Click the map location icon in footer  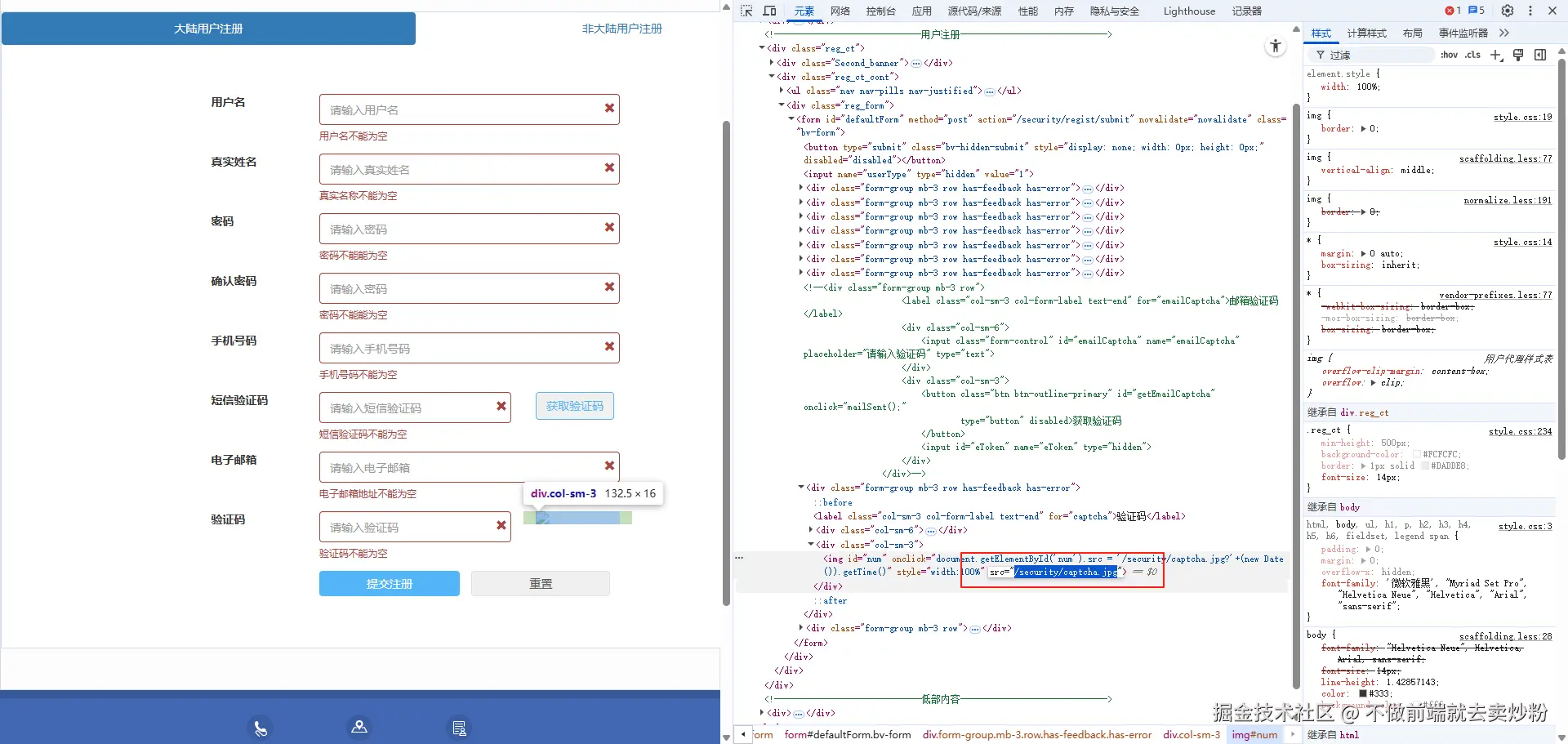click(359, 727)
